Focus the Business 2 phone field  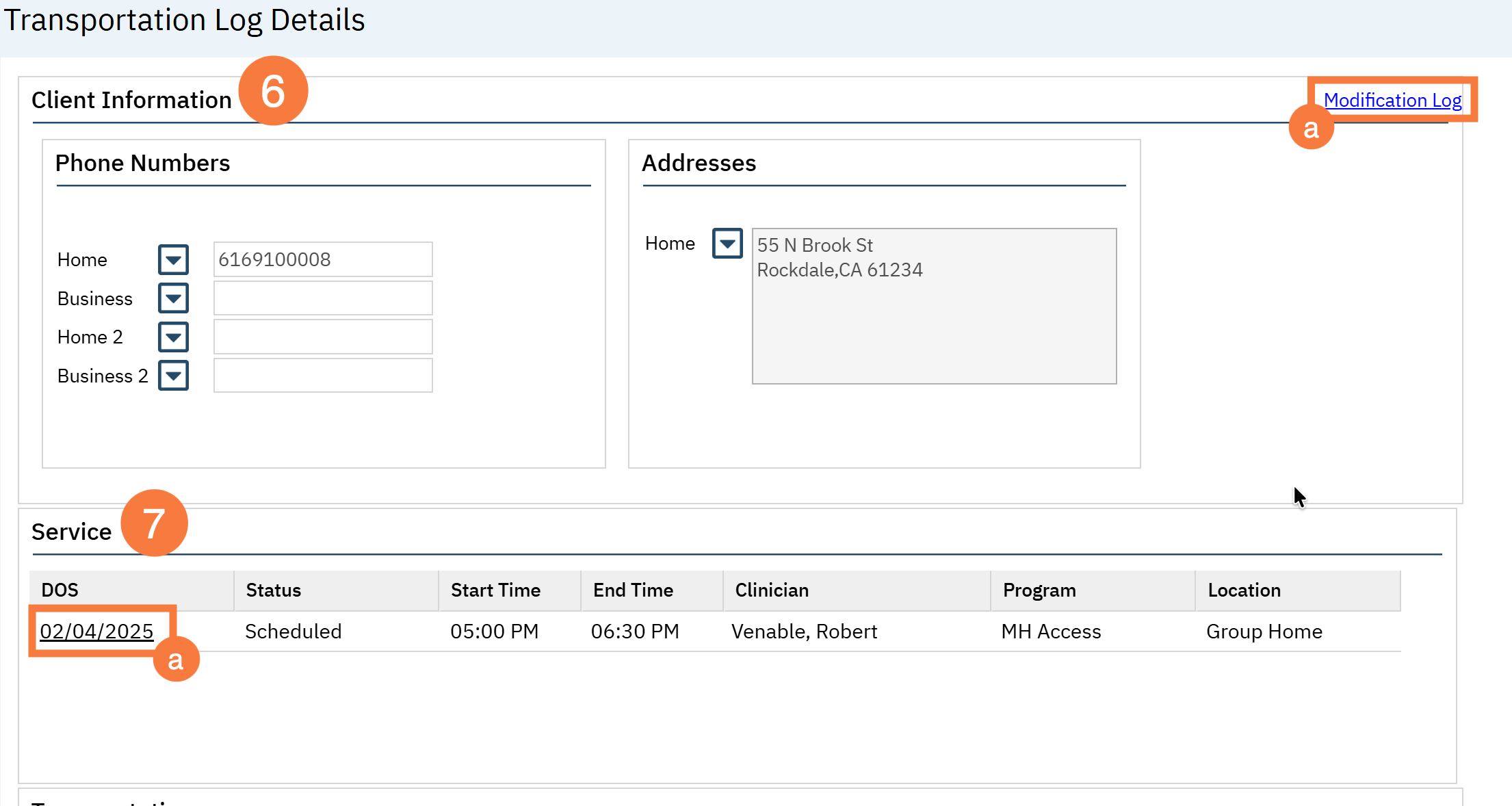coord(322,376)
